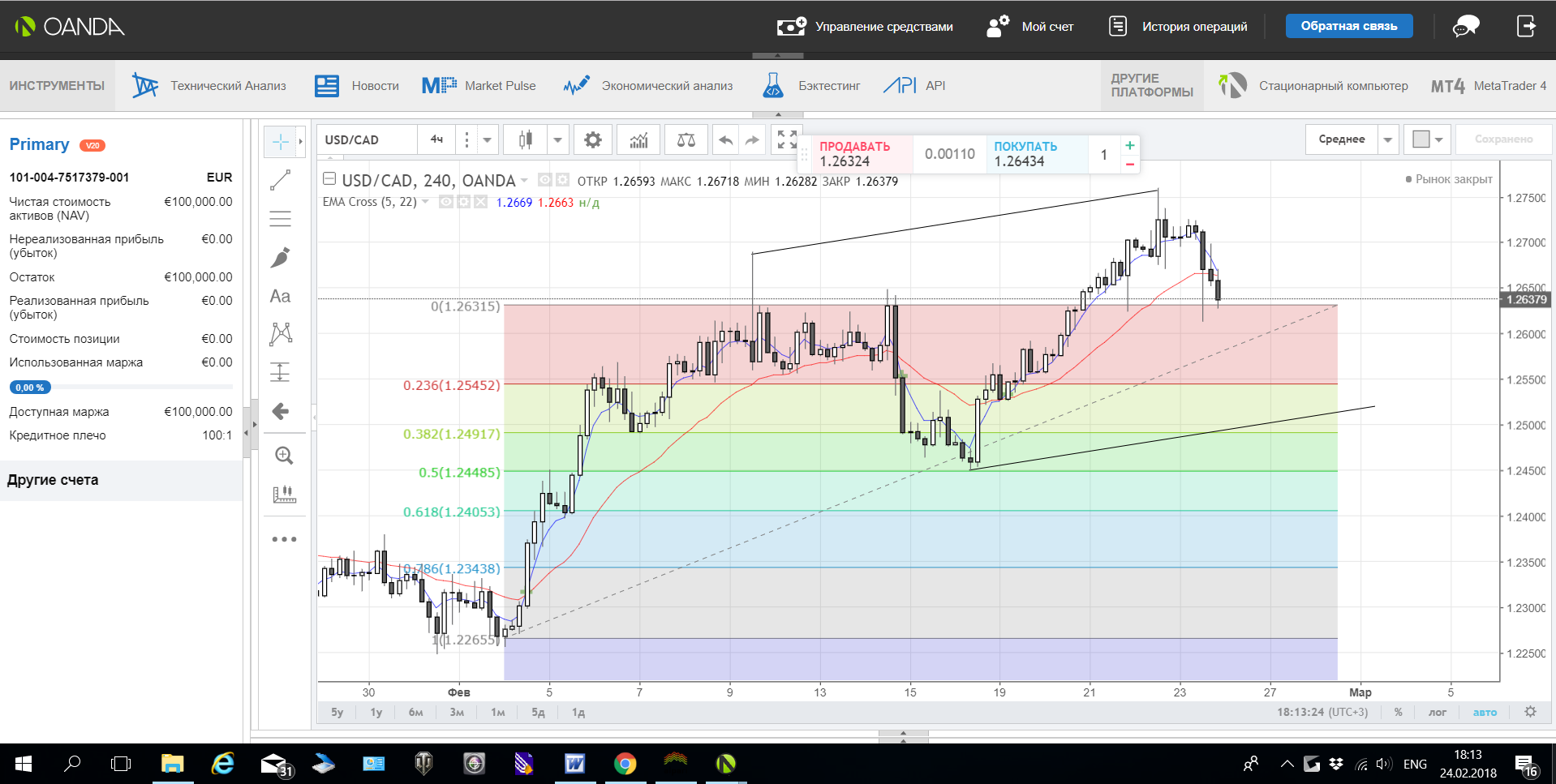The width and height of the screenshot is (1556, 784).
Task: Select the trend line drawing tool
Action: (x=280, y=180)
